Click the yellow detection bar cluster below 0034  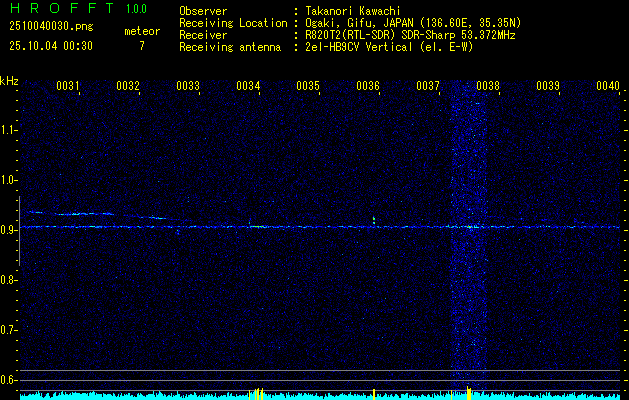click(x=256, y=394)
